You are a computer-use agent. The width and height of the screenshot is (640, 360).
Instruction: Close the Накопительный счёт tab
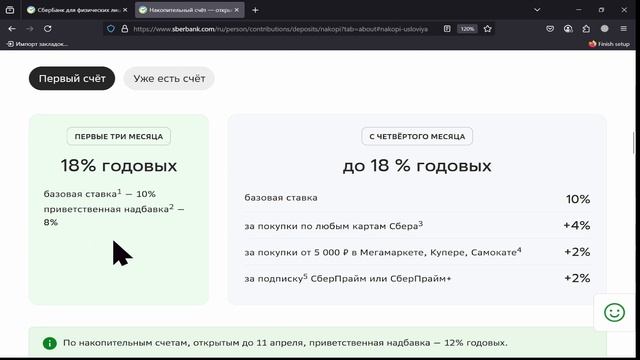coord(237,10)
